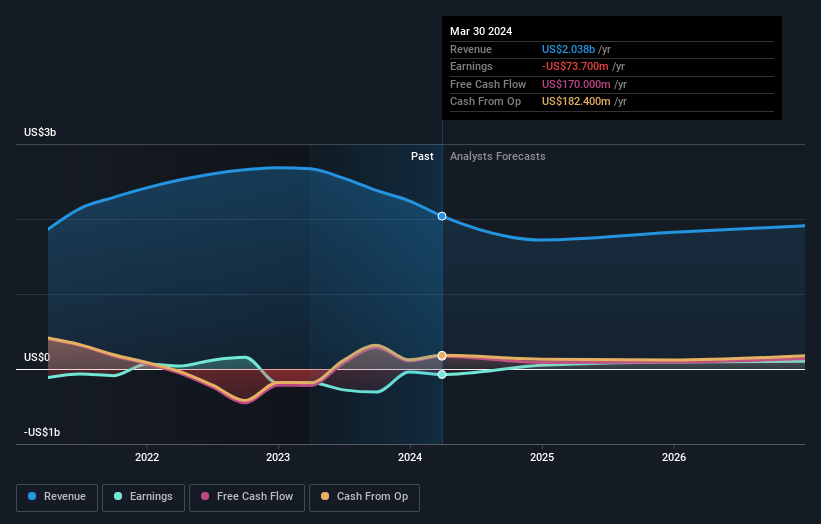Image resolution: width=821 pixels, height=524 pixels.
Task: Toggle the Cash From Op legend button
Action: tap(364, 497)
